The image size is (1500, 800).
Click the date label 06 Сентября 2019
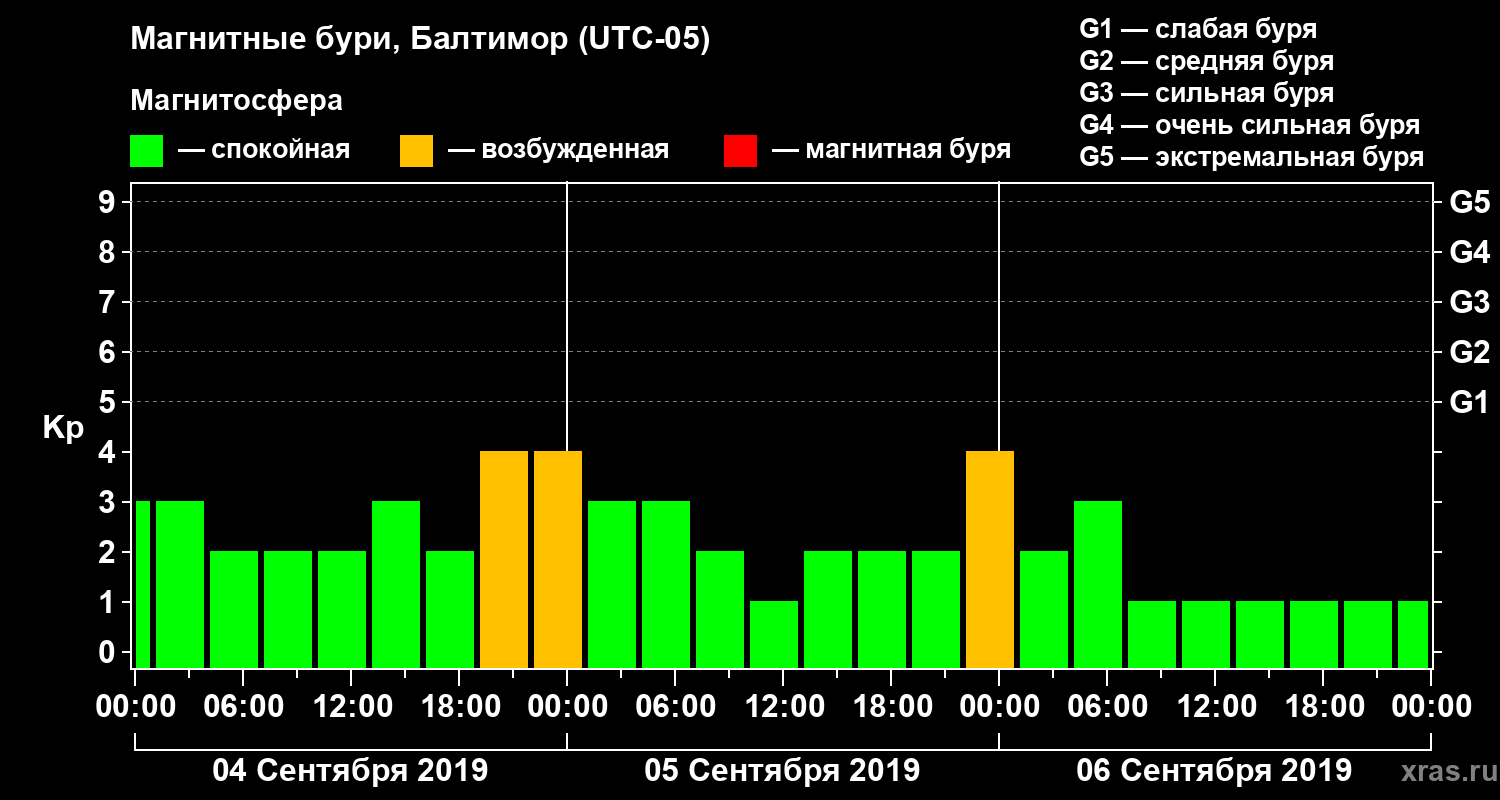[x=1214, y=771]
